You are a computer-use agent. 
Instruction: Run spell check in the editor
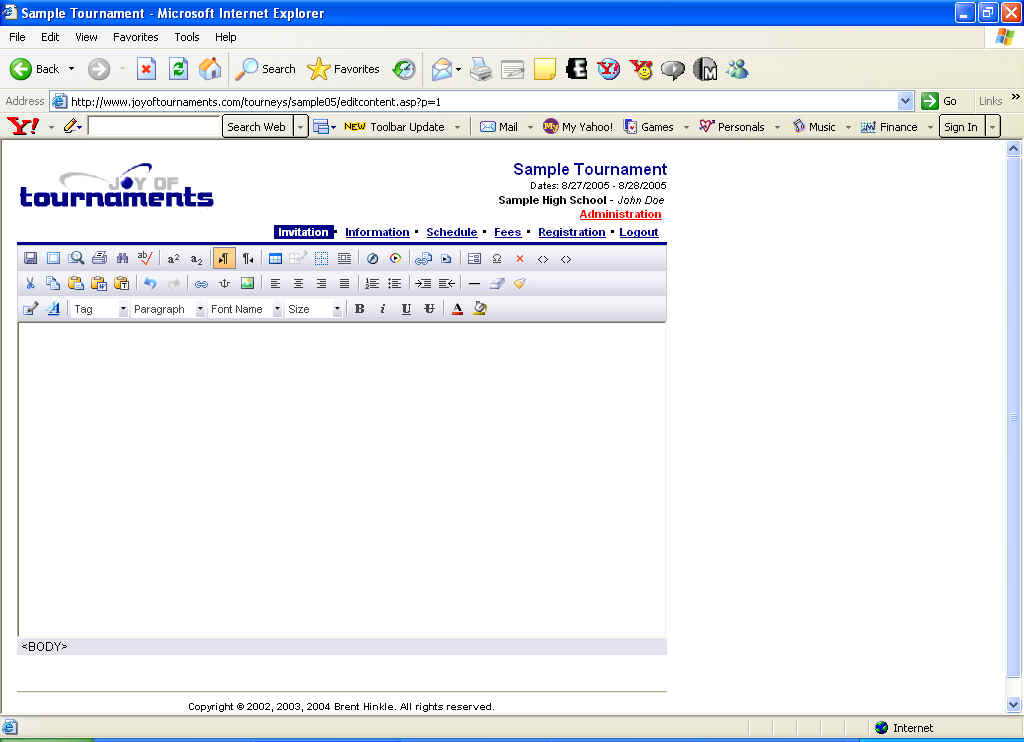click(145, 259)
